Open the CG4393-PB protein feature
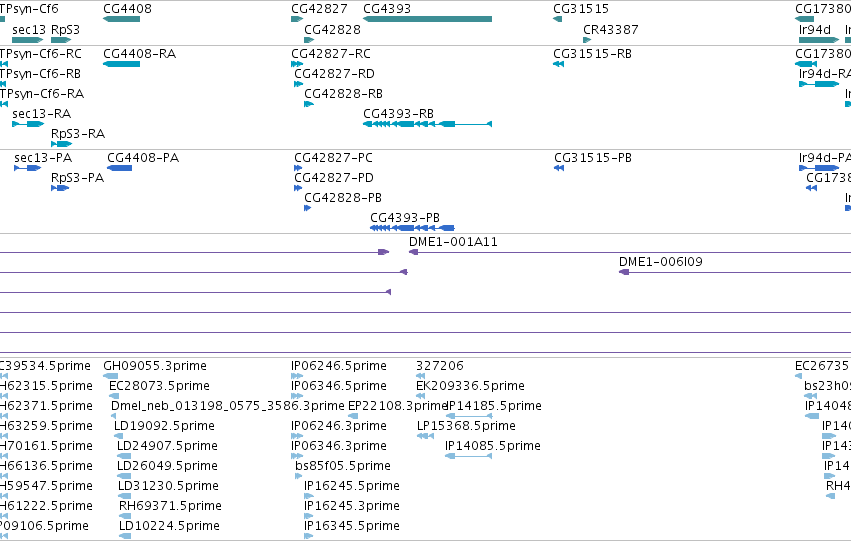Image resolution: width=851 pixels, height=541 pixels. coord(412,228)
